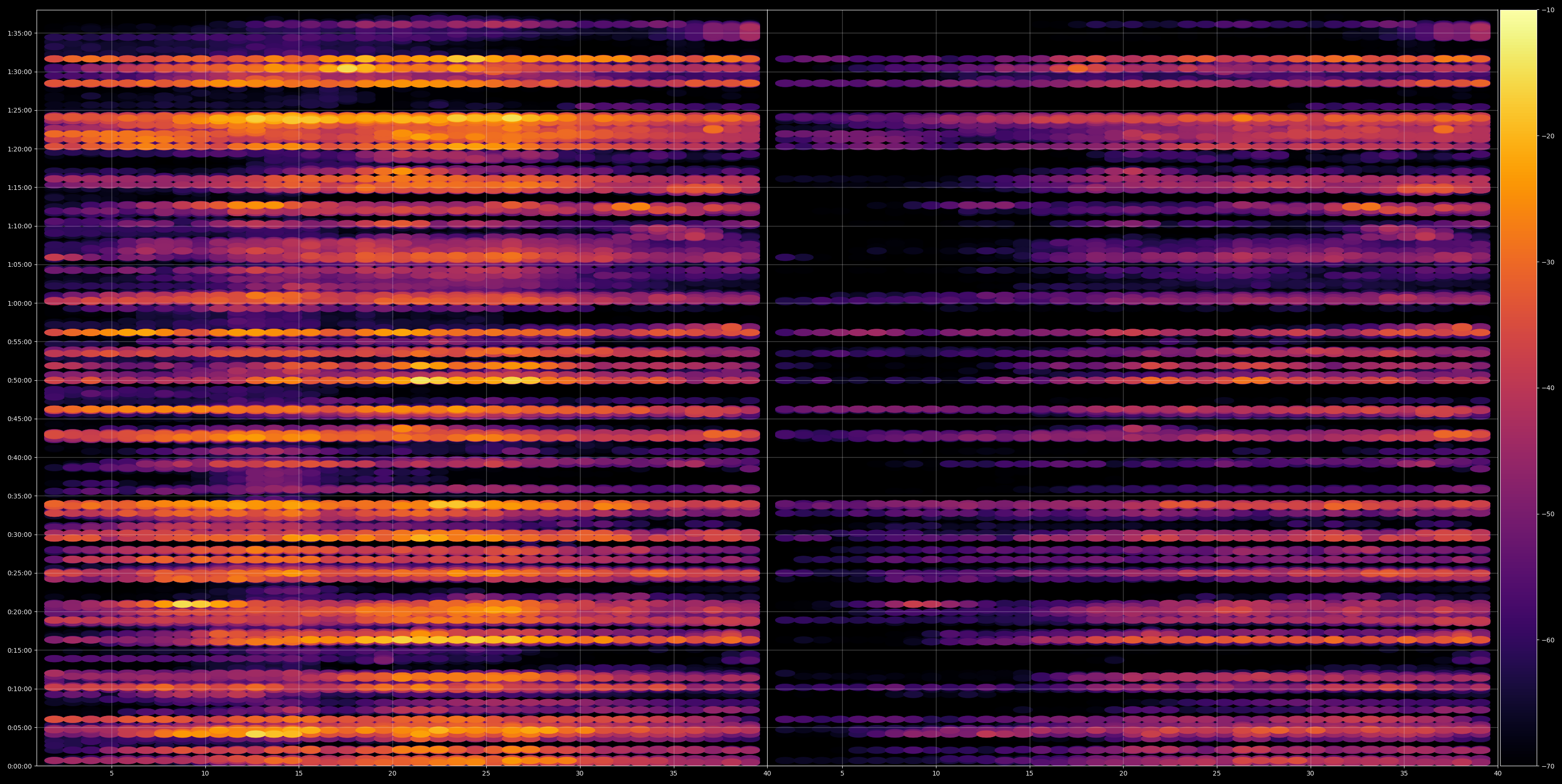This screenshot has height=784, width=1562.
Task: Click the 0:55:00 y-axis tick label
Action: point(19,342)
